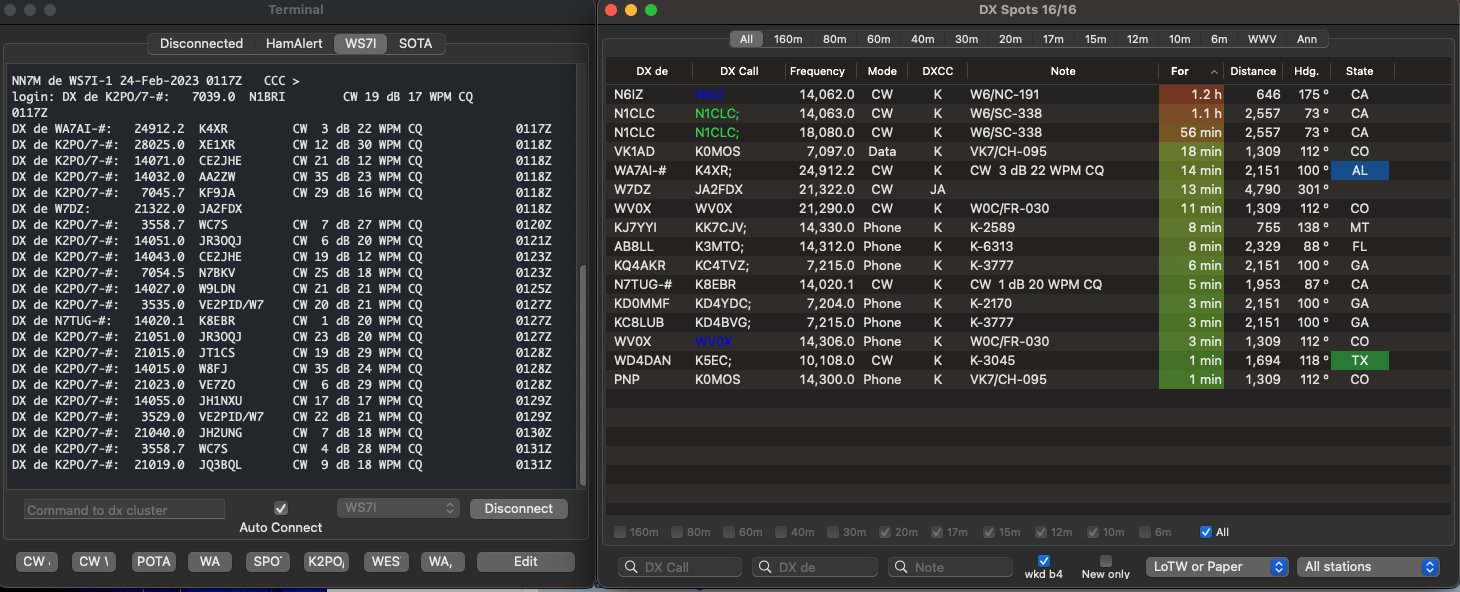Open the LoTW or Paper dropdown
This screenshot has height=592, width=1460.
pos(1217,567)
